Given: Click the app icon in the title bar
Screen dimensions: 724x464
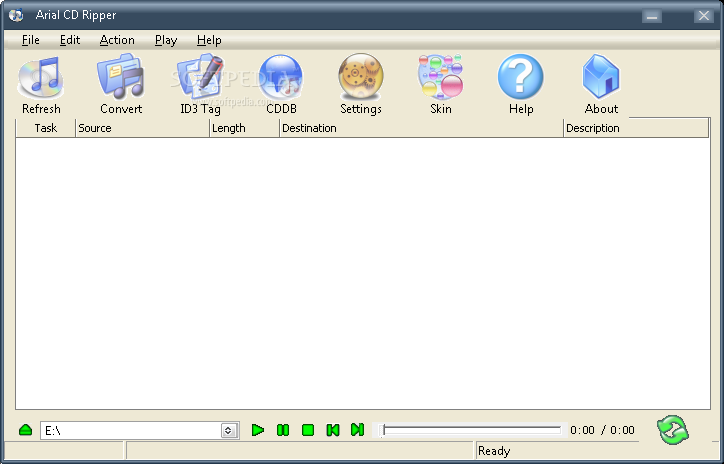Looking at the screenshot, I should click(16, 15).
